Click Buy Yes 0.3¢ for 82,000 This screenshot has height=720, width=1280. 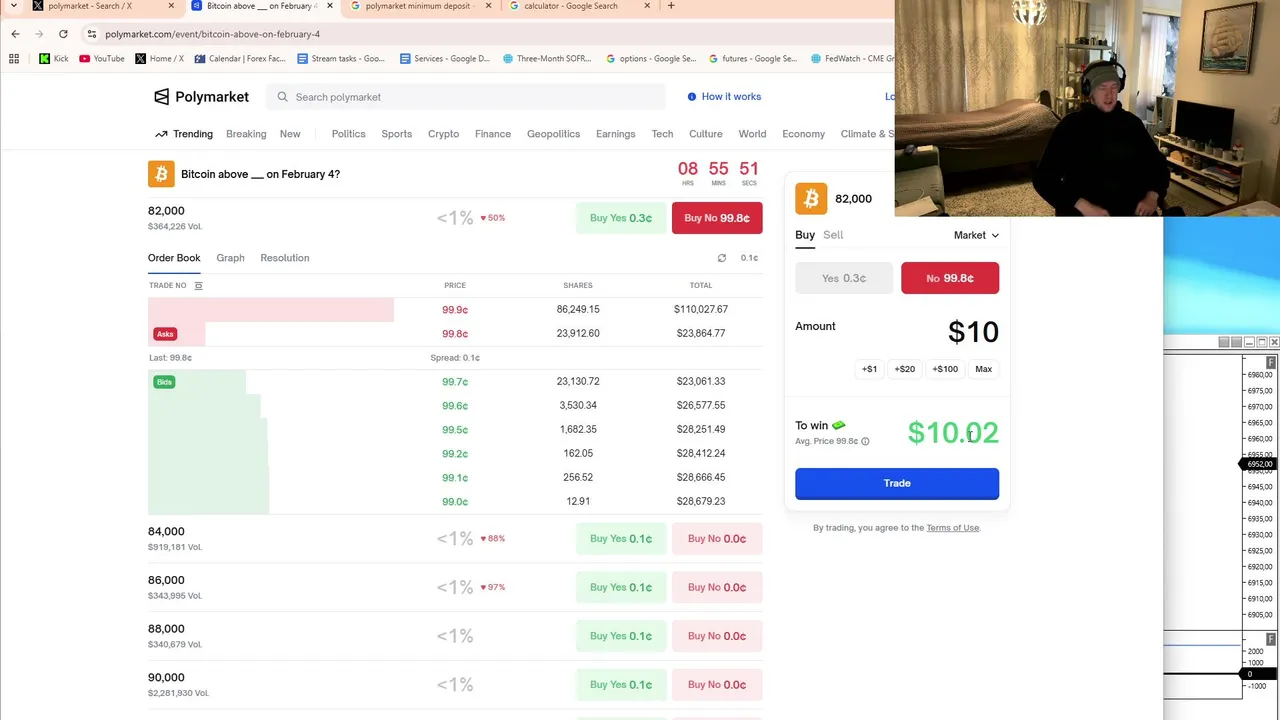621,218
